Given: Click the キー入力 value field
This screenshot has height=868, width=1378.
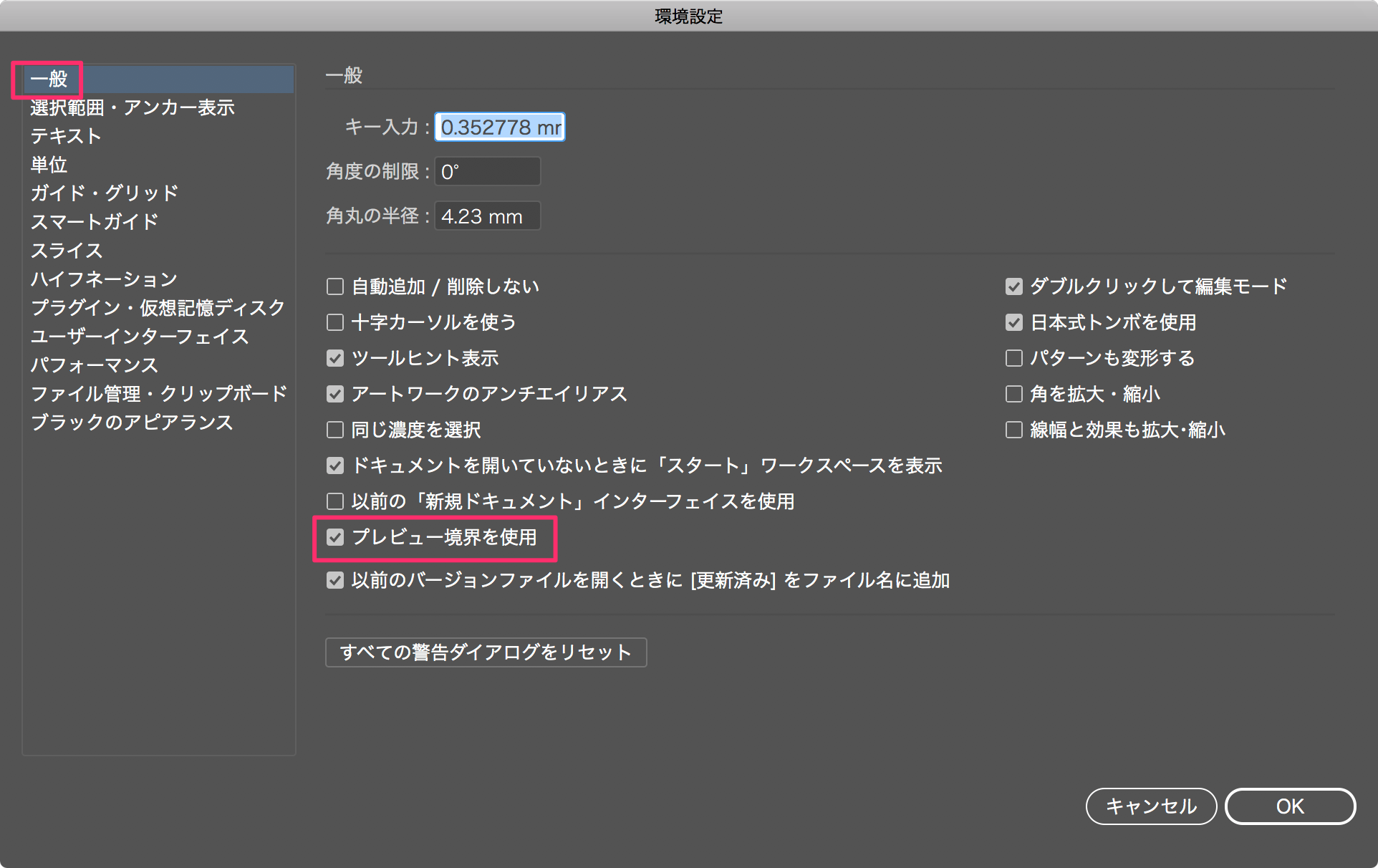Looking at the screenshot, I should (x=500, y=127).
